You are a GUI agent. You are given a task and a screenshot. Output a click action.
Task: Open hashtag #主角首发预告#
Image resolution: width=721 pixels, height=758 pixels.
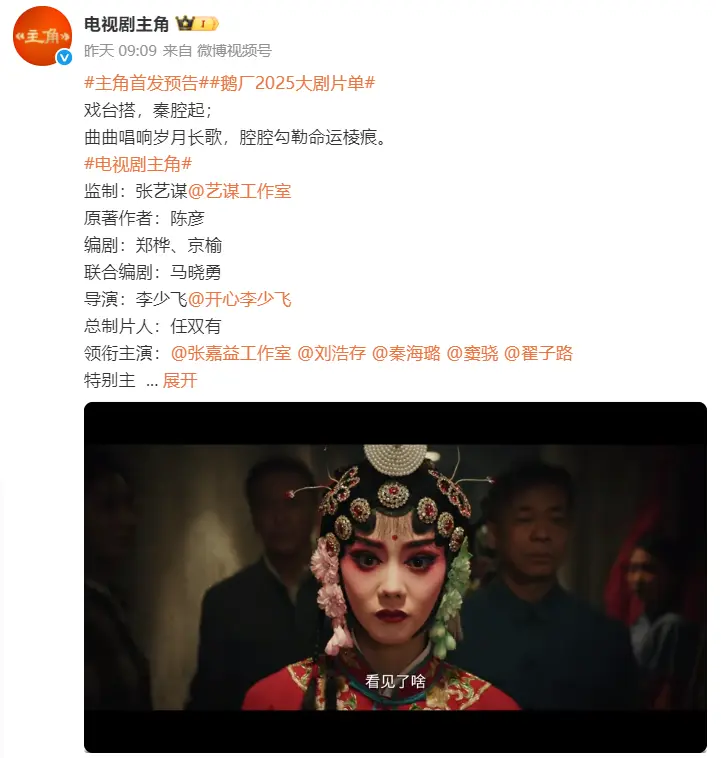pyautogui.click(x=147, y=83)
